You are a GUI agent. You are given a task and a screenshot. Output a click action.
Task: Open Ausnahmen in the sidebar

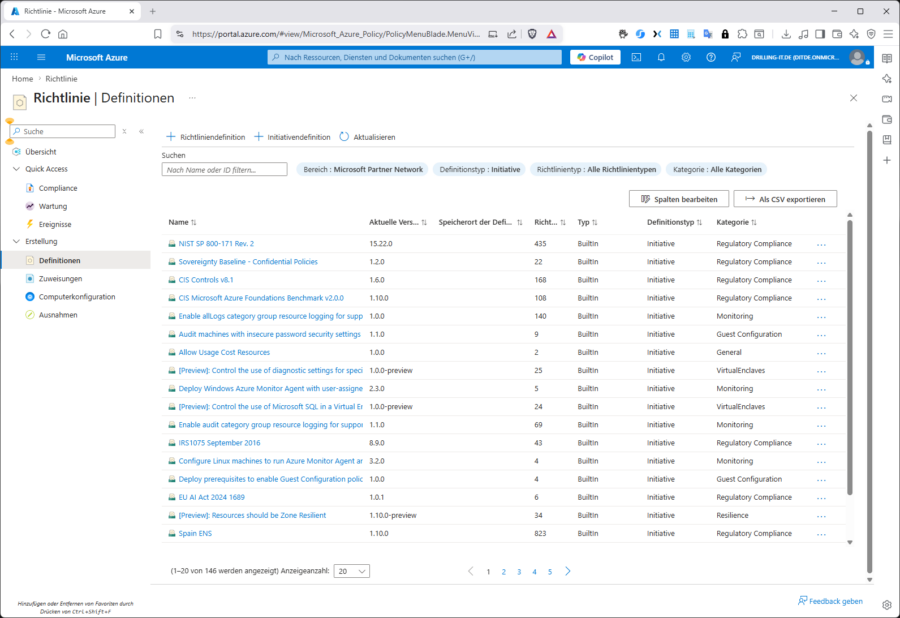tap(57, 314)
